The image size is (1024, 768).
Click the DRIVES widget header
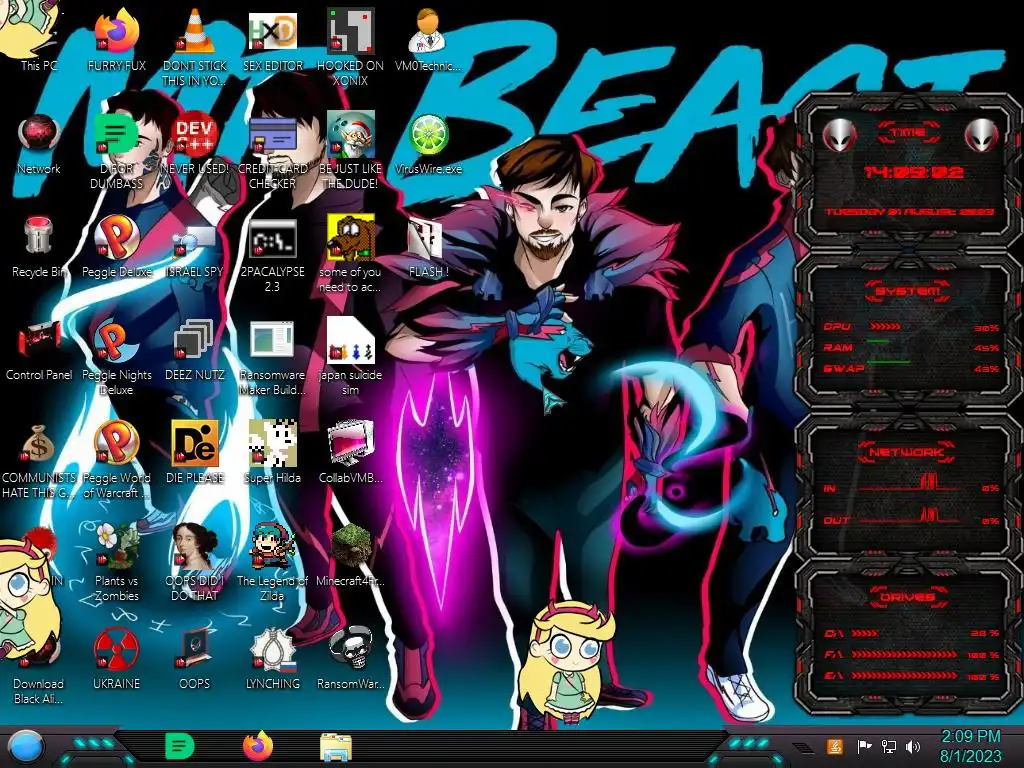(907, 597)
